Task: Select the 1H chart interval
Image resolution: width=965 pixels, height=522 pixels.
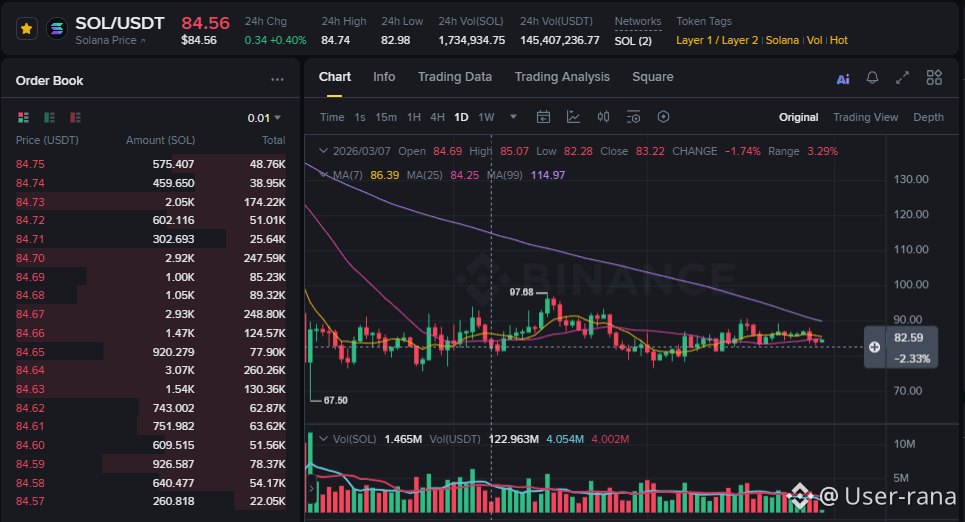Action: point(414,117)
